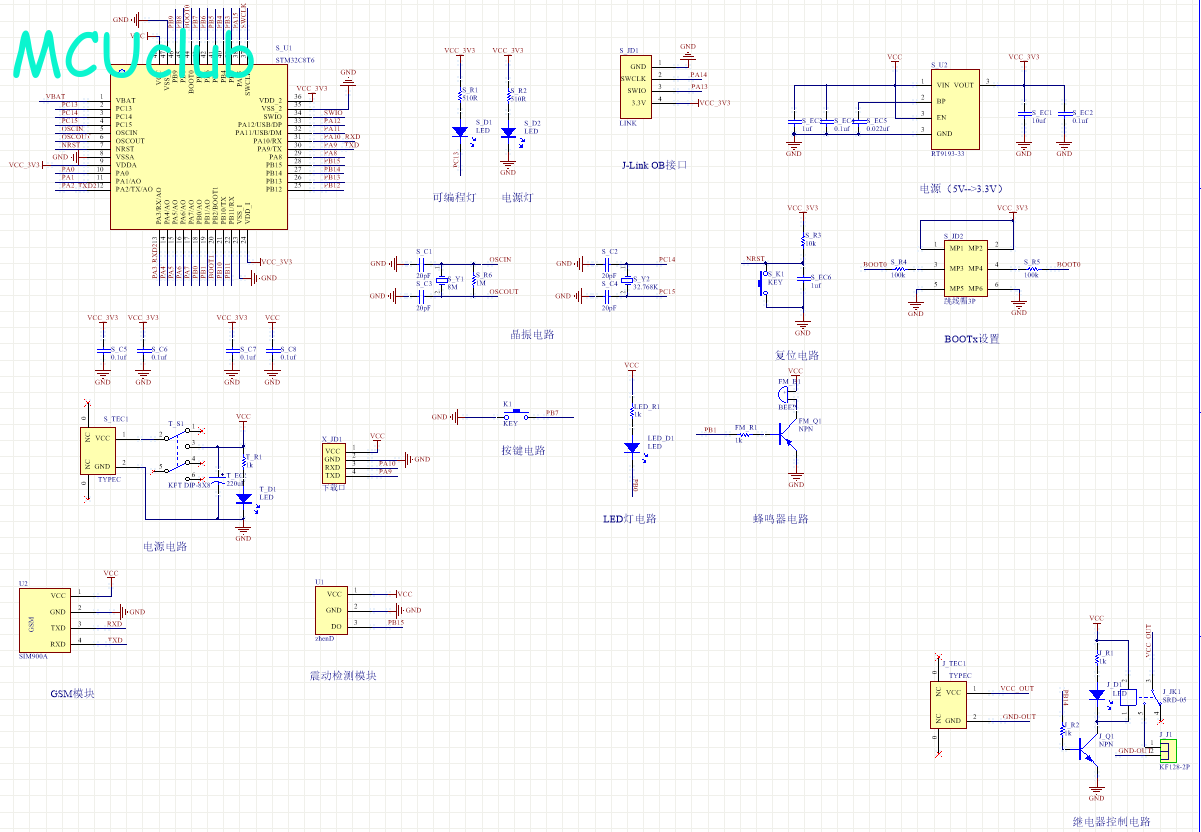
Task: Select the zhenD vibration detection module block
Action: tap(330, 610)
